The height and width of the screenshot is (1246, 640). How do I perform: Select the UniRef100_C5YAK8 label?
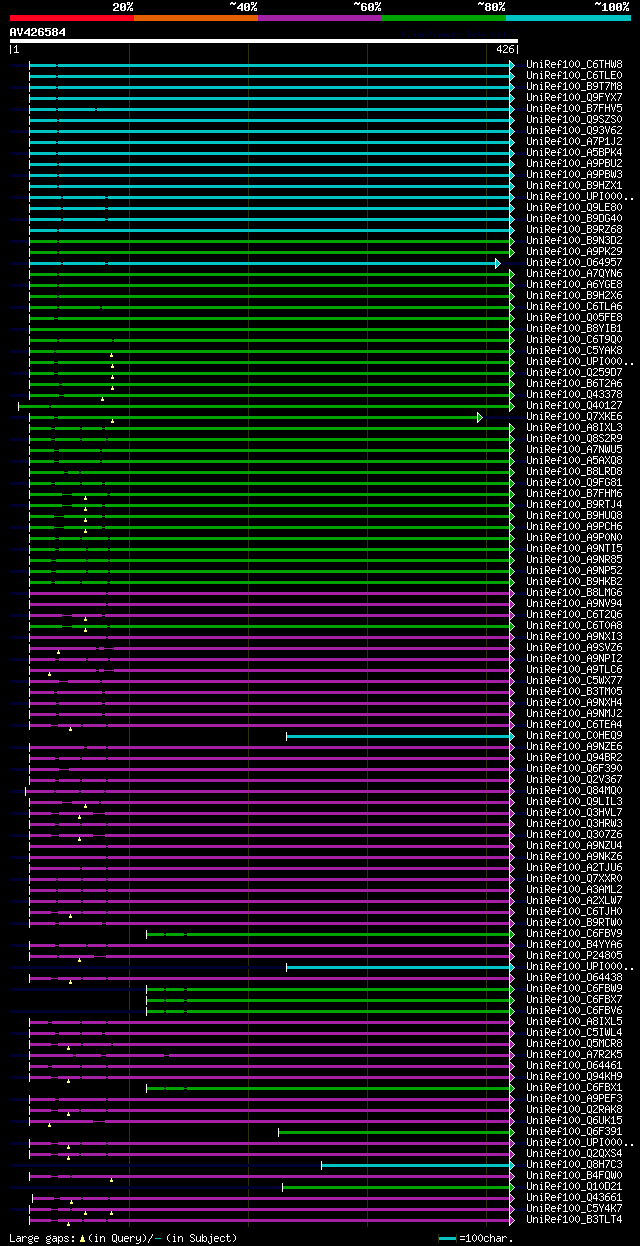(574, 351)
